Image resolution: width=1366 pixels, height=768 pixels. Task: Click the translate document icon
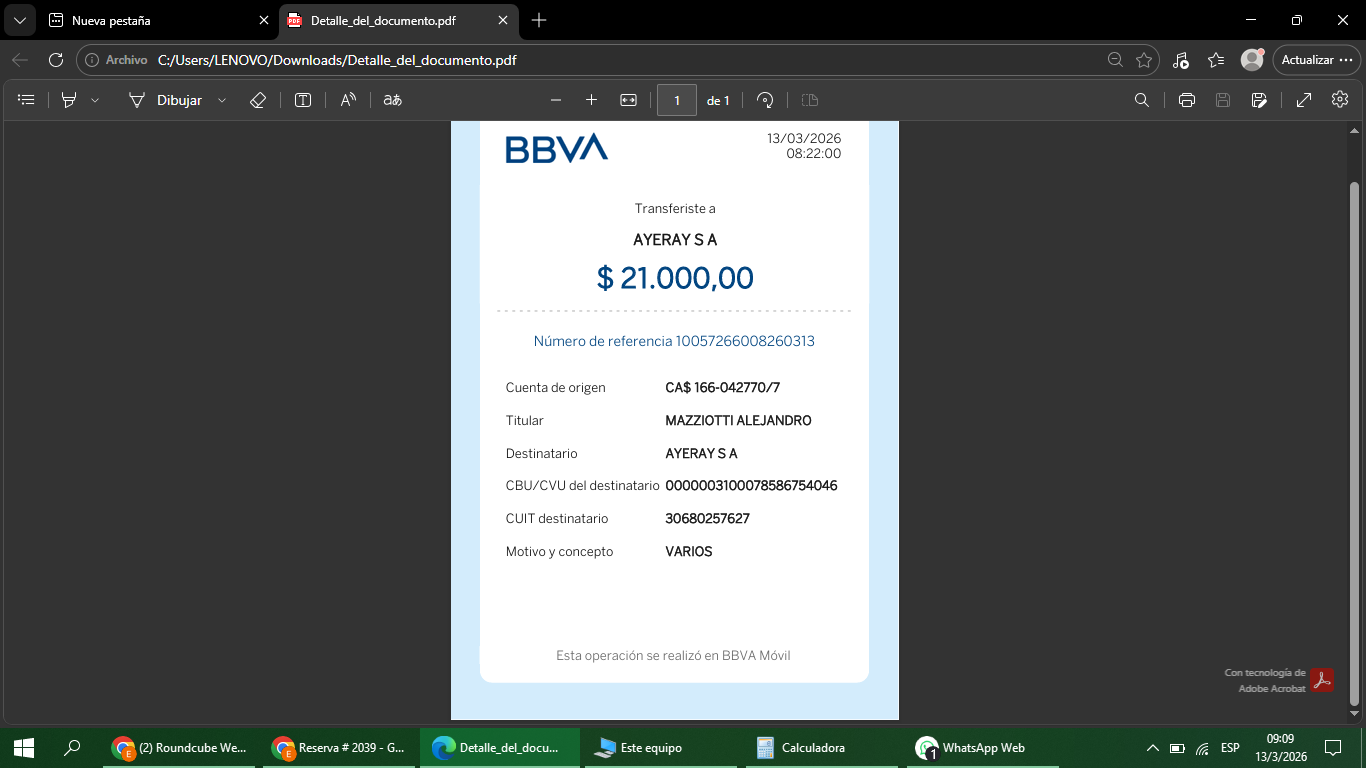click(393, 100)
